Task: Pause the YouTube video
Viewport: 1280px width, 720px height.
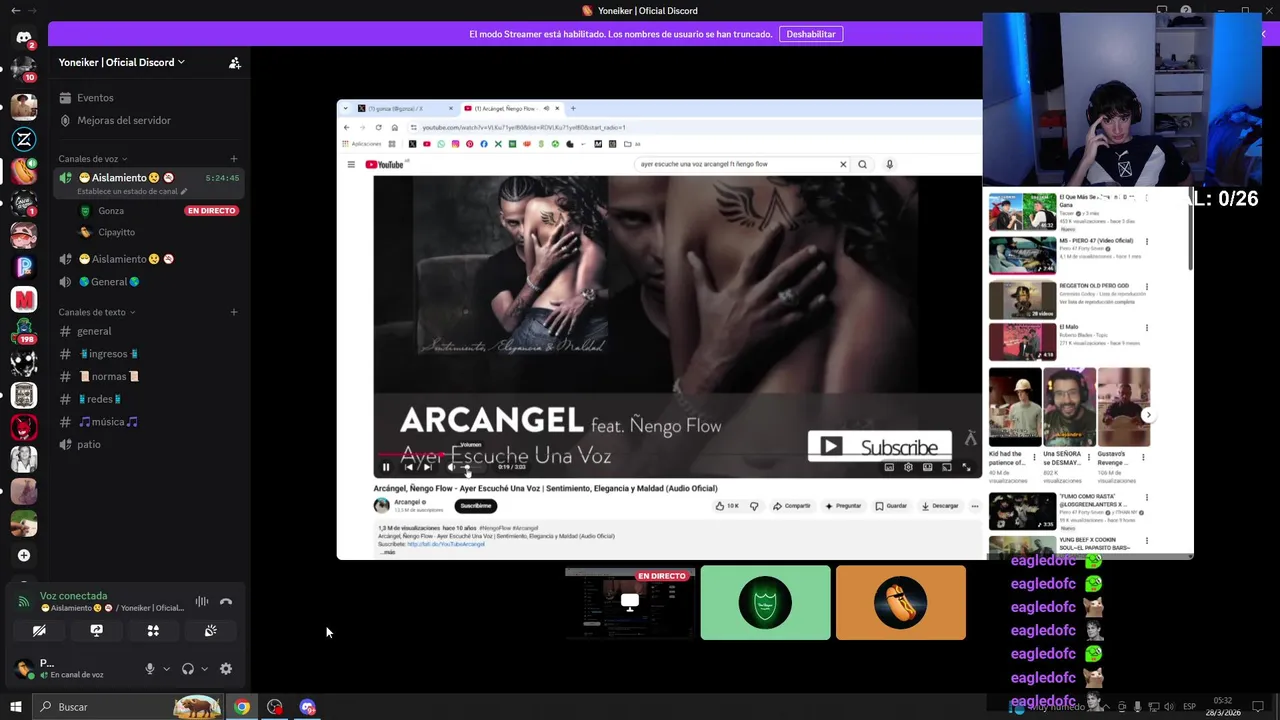Action: tap(386, 467)
